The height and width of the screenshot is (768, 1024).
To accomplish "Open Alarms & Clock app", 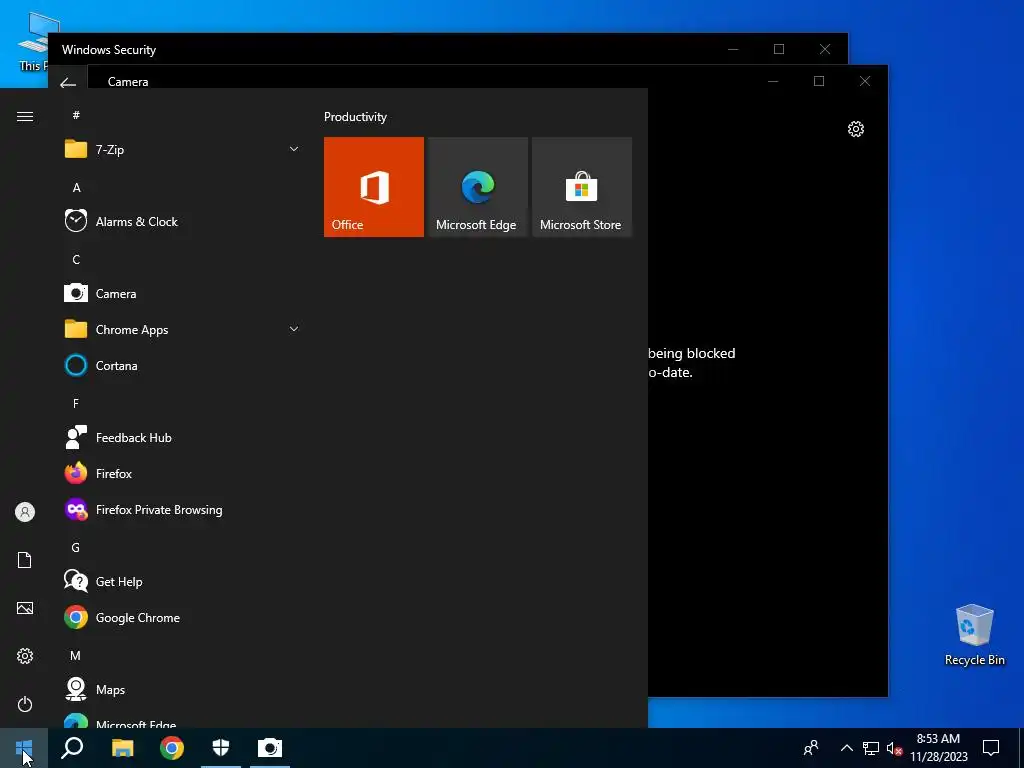I will [182, 221].
